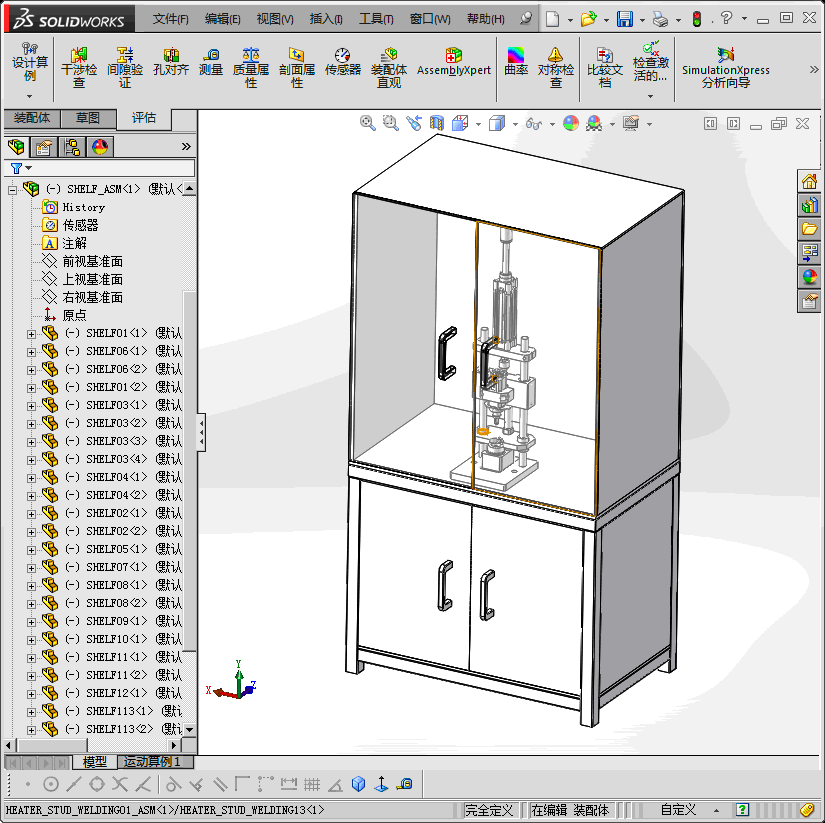Open the 设计算例 dropdown arrow
Viewport: 825px width, 823px height.
29,96
